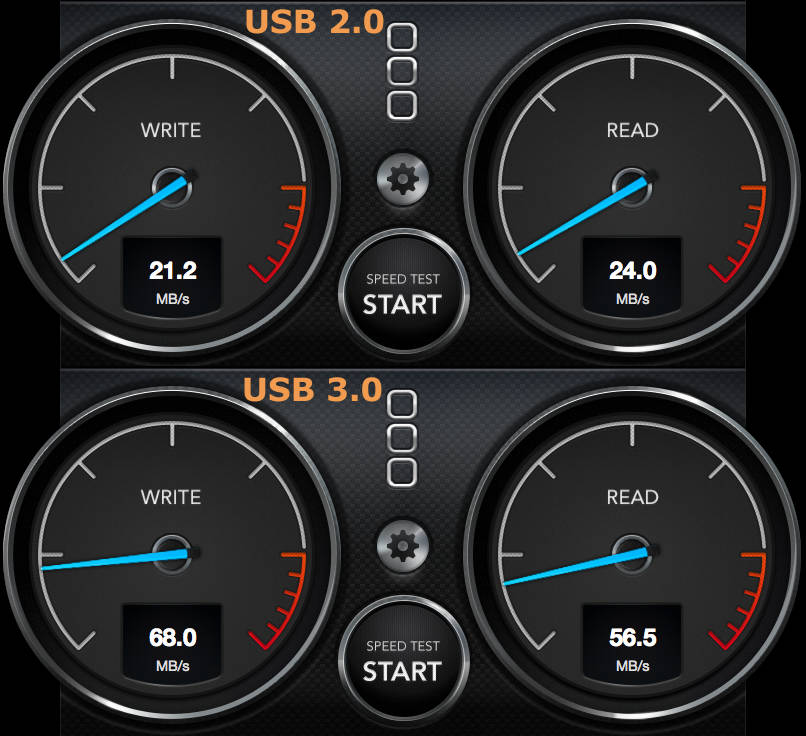The width and height of the screenshot is (806, 736).
Task: Click the READ label in USB 2.0 gauge
Action: tap(632, 130)
